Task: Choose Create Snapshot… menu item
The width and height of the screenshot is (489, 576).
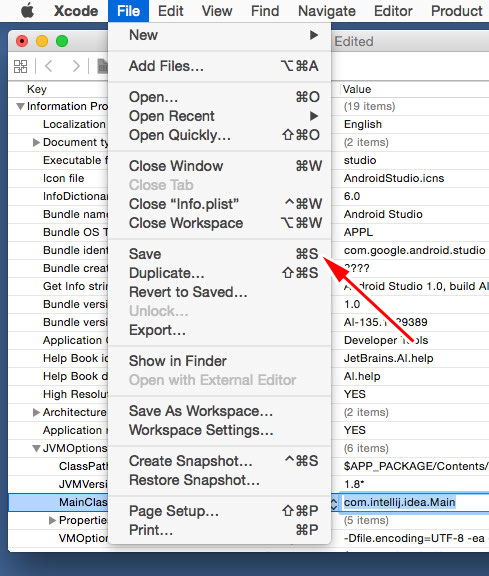Action: pos(220,461)
